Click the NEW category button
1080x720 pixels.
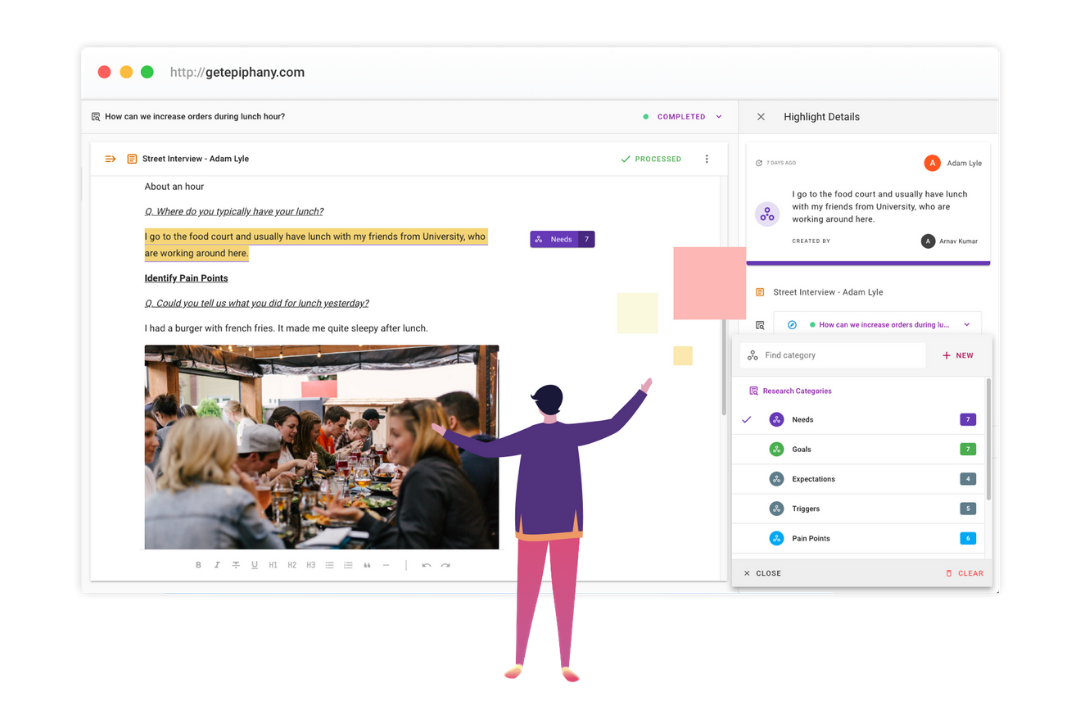pos(957,355)
